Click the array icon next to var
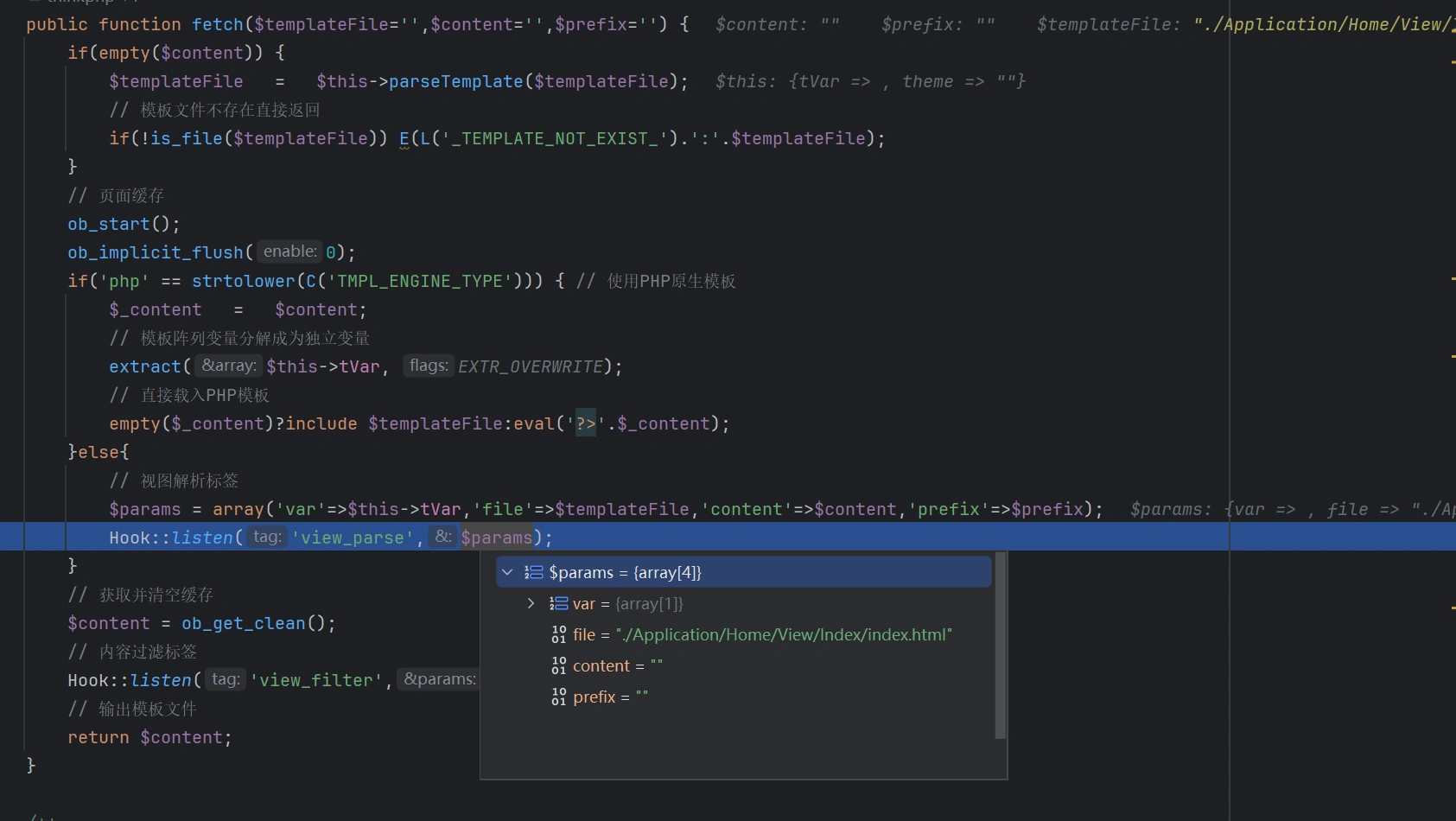Image resolution: width=1456 pixels, height=821 pixels. (x=558, y=603)
